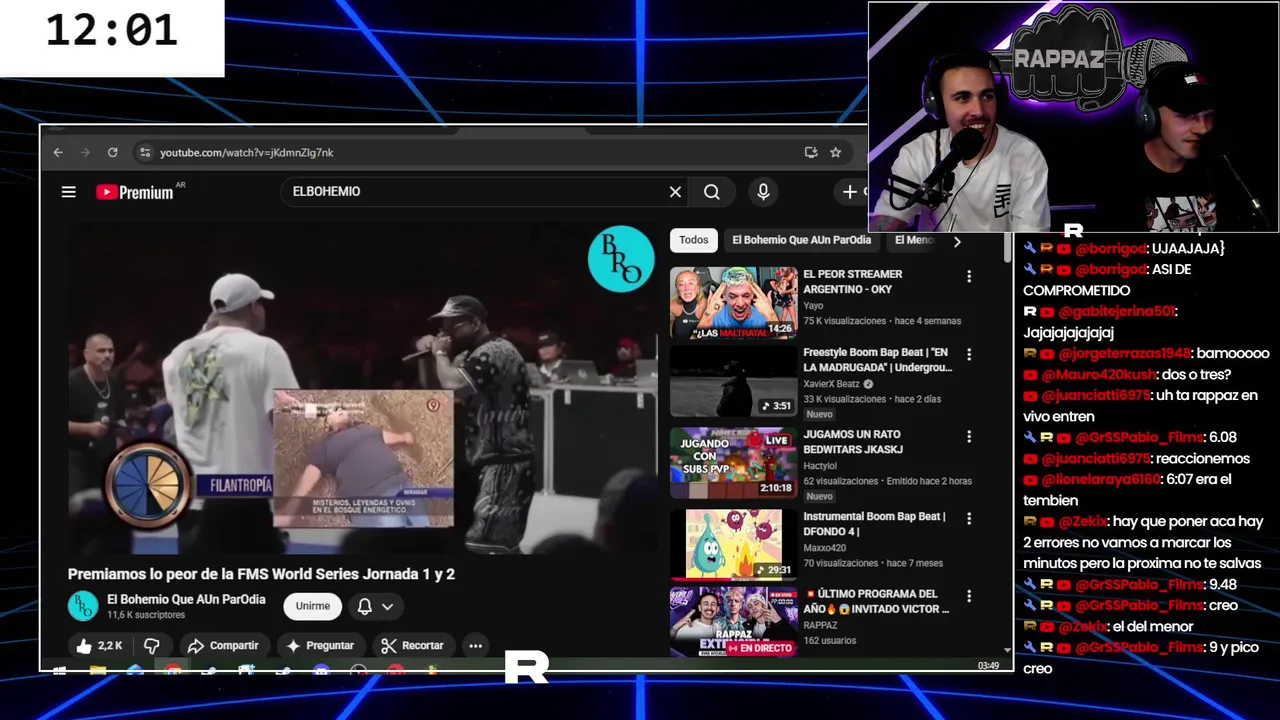Like the video with 2,2 K thumbs up

(x=98, y=646)
